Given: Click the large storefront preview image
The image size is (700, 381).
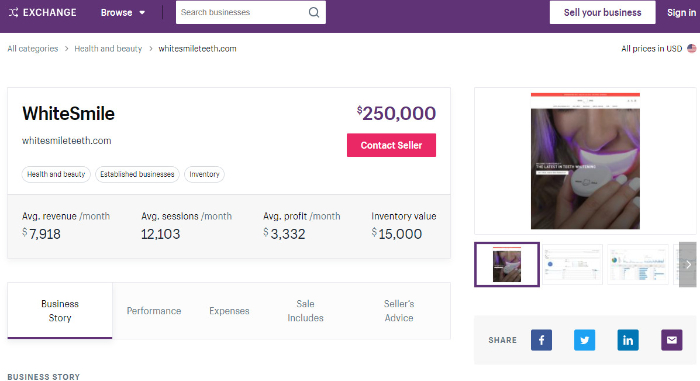Looking at the screenshot, I should tap(585, 161).
